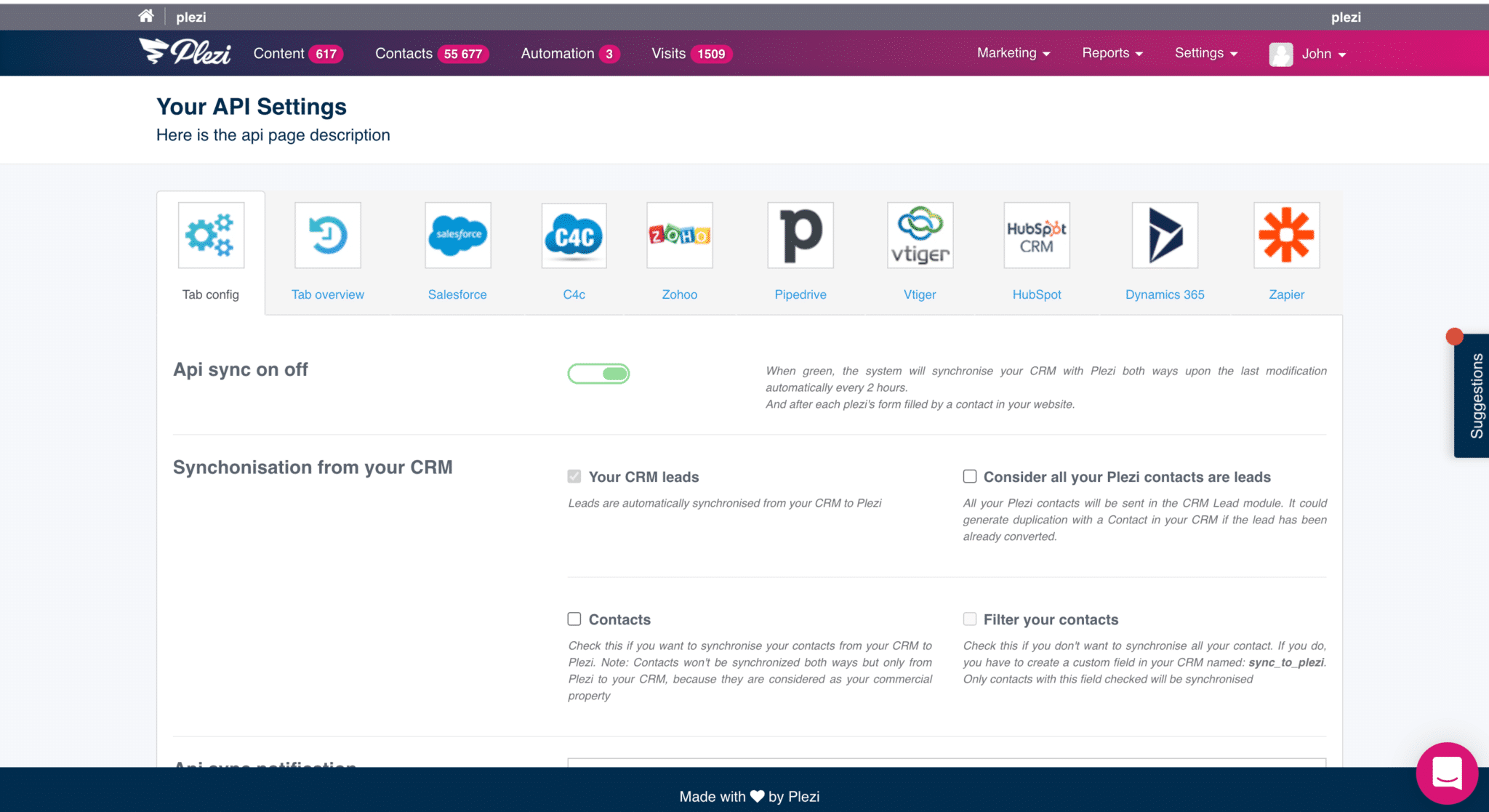Viewport: 1489px width, 812px height.
Task: Click the Content 617 count badge
Action: [x=326, y=54]
